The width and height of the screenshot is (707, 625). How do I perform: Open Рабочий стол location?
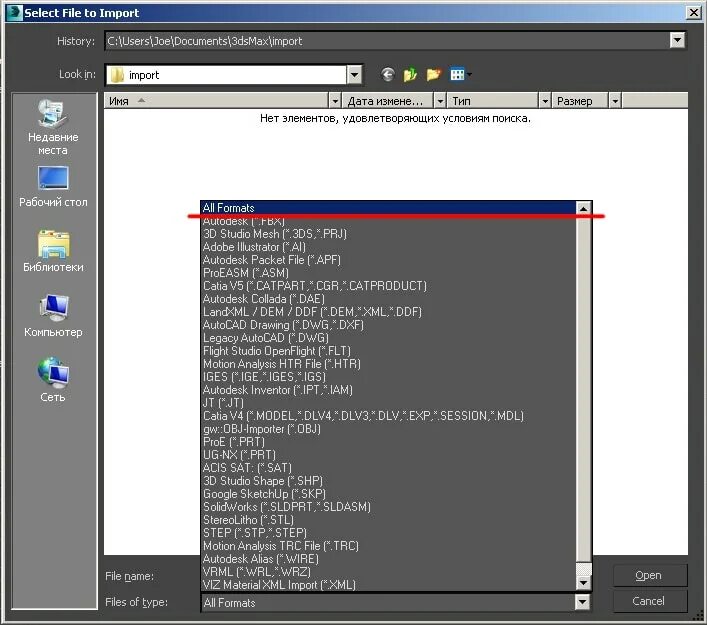tap(53, 187)
